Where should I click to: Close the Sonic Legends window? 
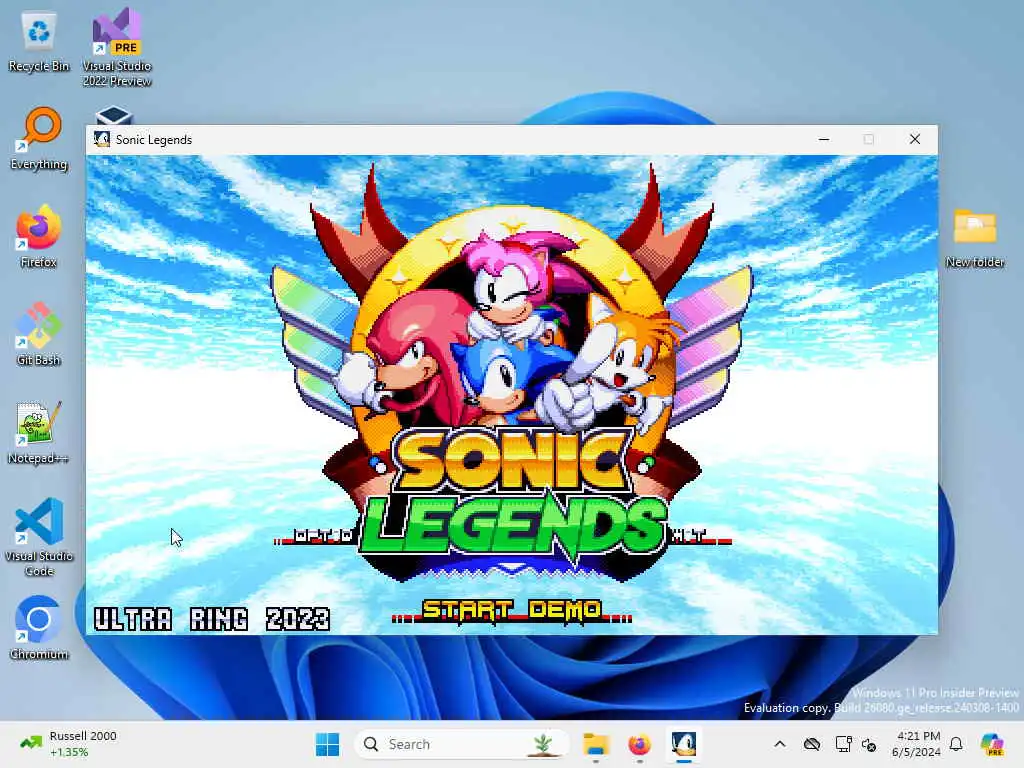click(915, 139)
